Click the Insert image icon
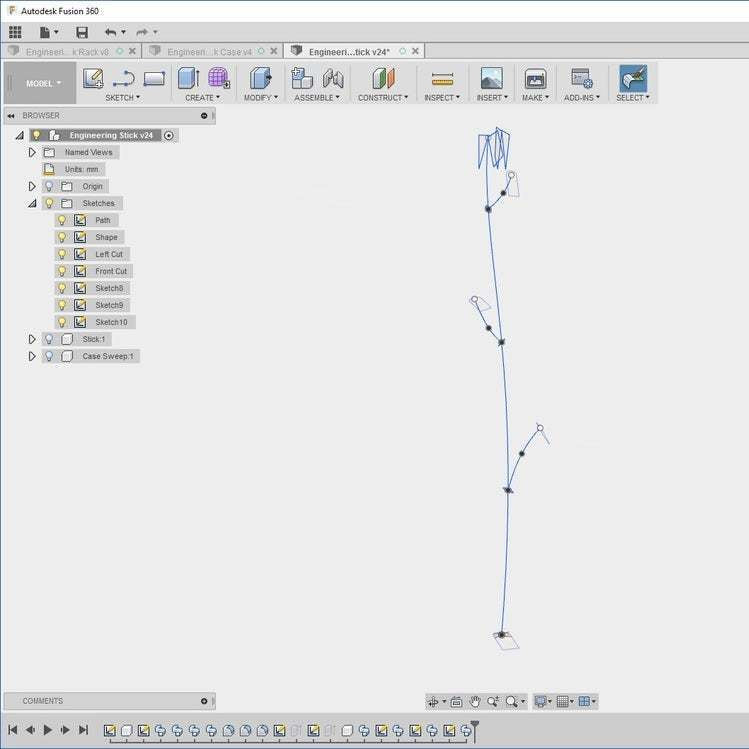 click(491, 78)
